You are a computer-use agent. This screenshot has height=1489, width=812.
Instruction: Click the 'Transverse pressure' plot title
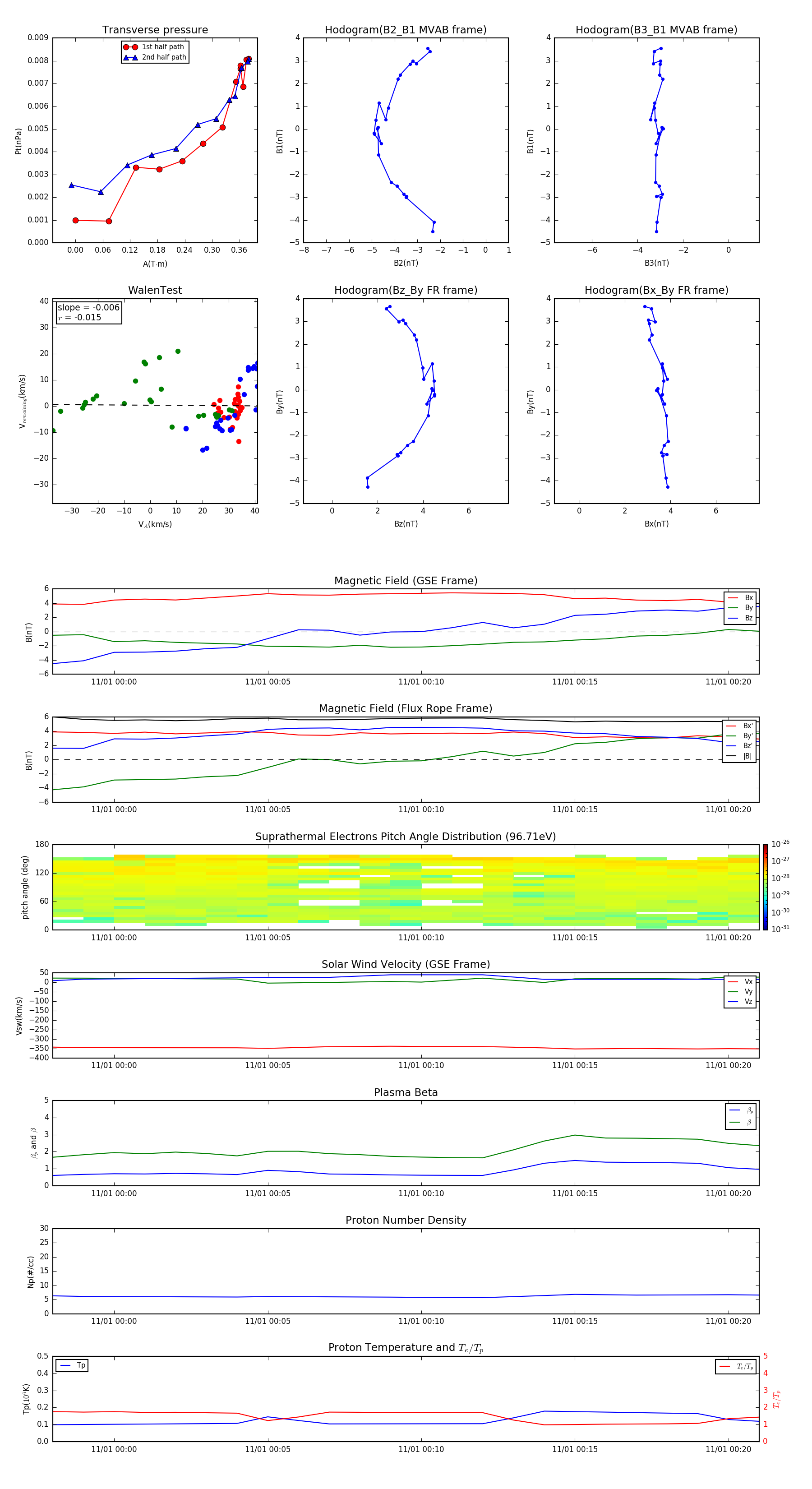155,30
